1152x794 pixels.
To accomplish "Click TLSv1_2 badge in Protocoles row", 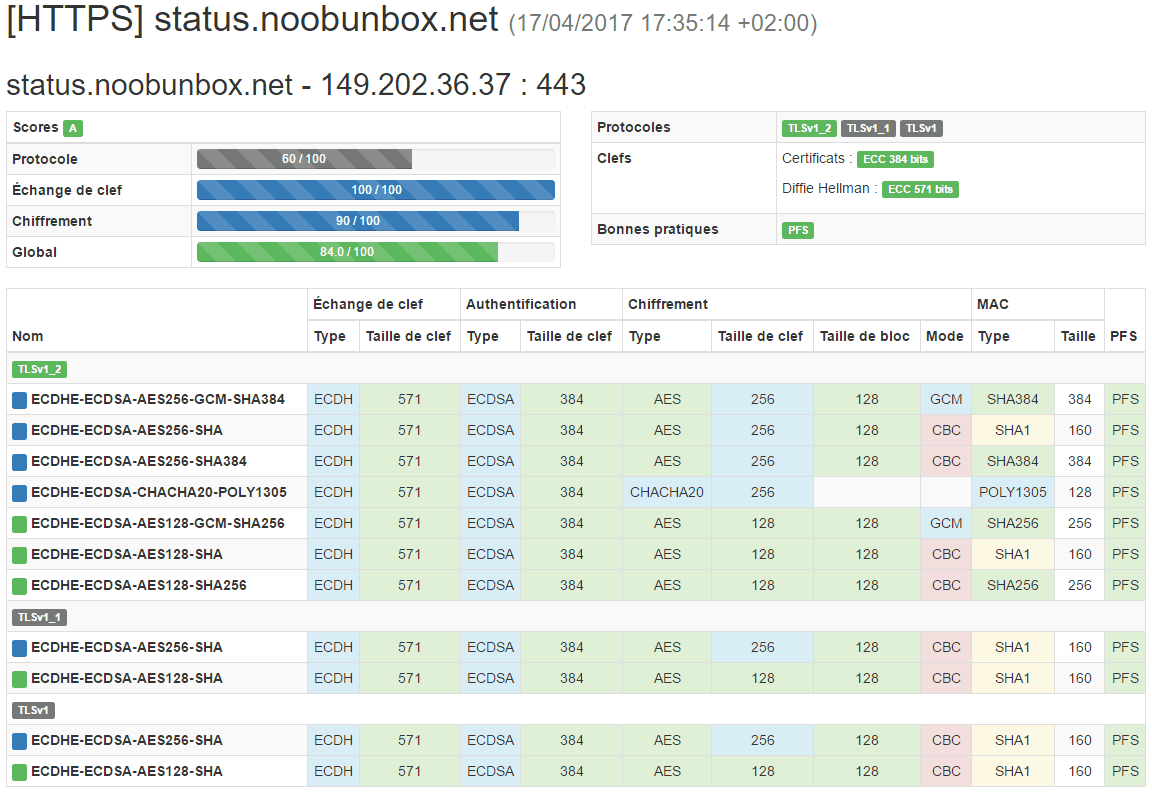I will coord(809,128).
